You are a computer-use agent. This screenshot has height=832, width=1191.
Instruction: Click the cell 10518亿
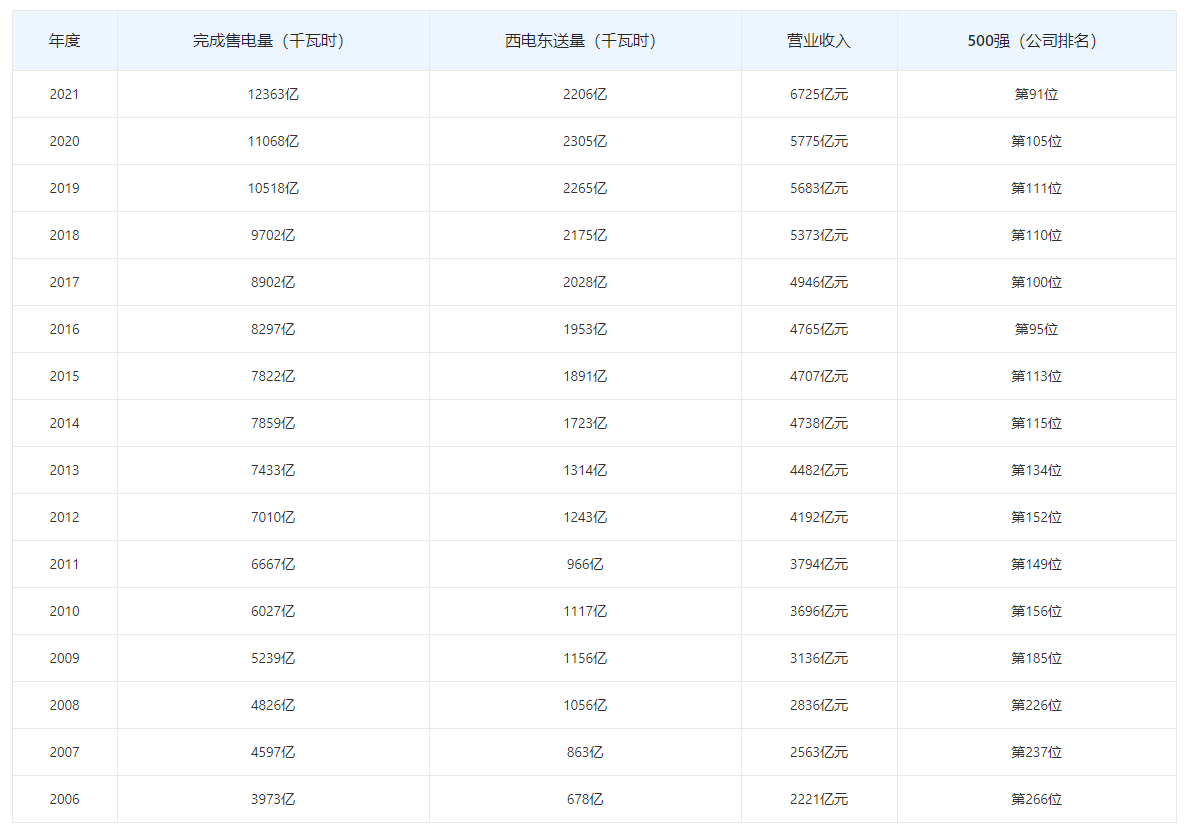click(273, 188)
